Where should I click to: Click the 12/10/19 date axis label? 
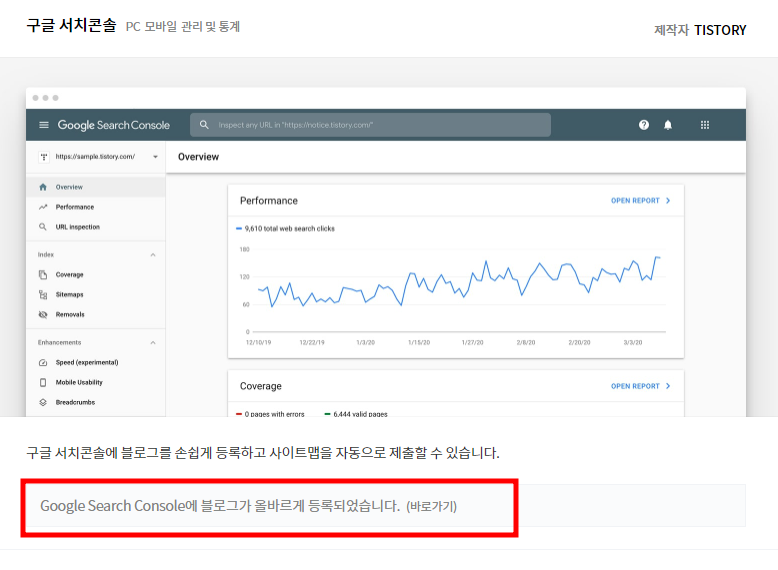259,342
